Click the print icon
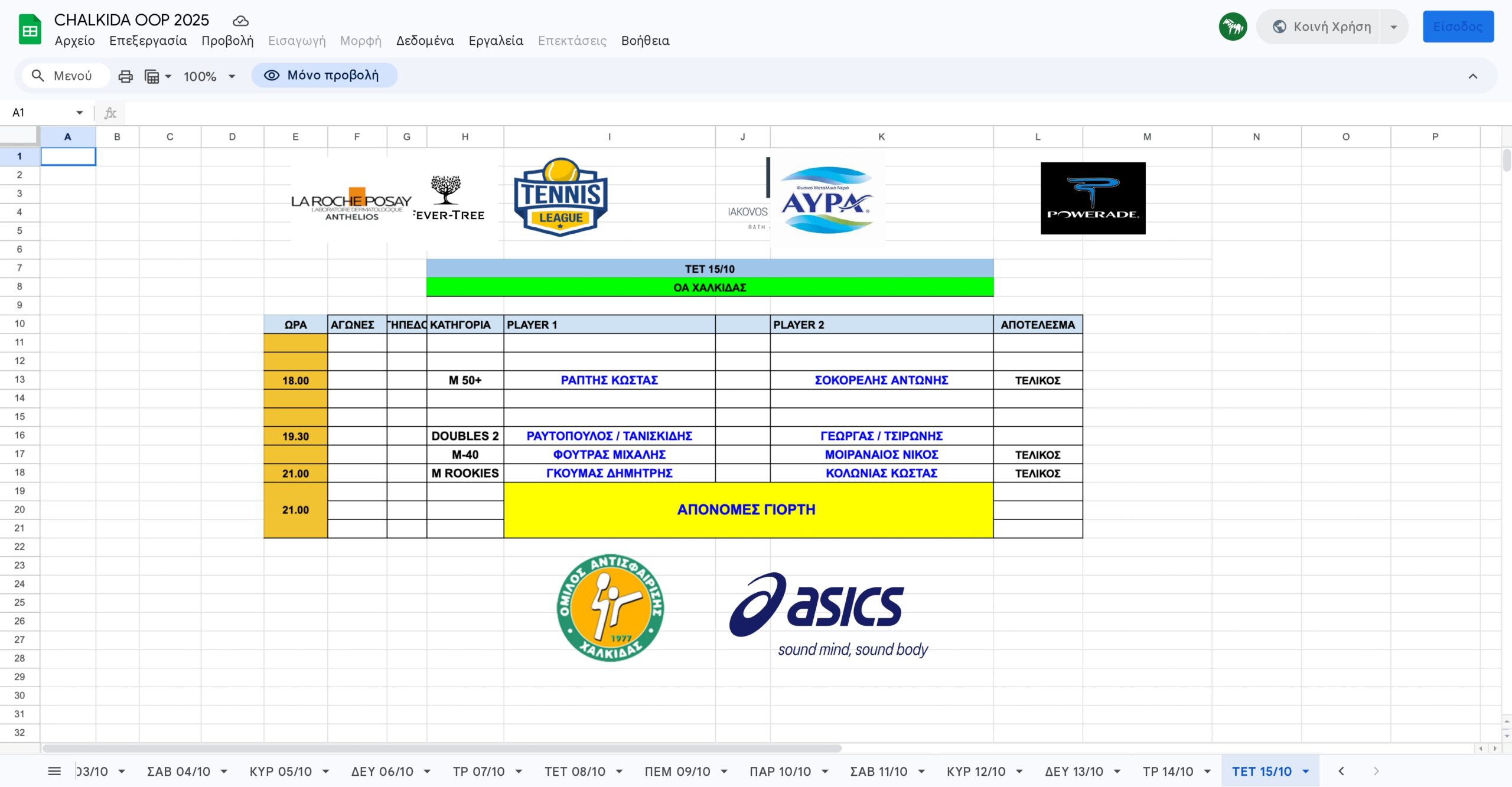 point(125,76)
